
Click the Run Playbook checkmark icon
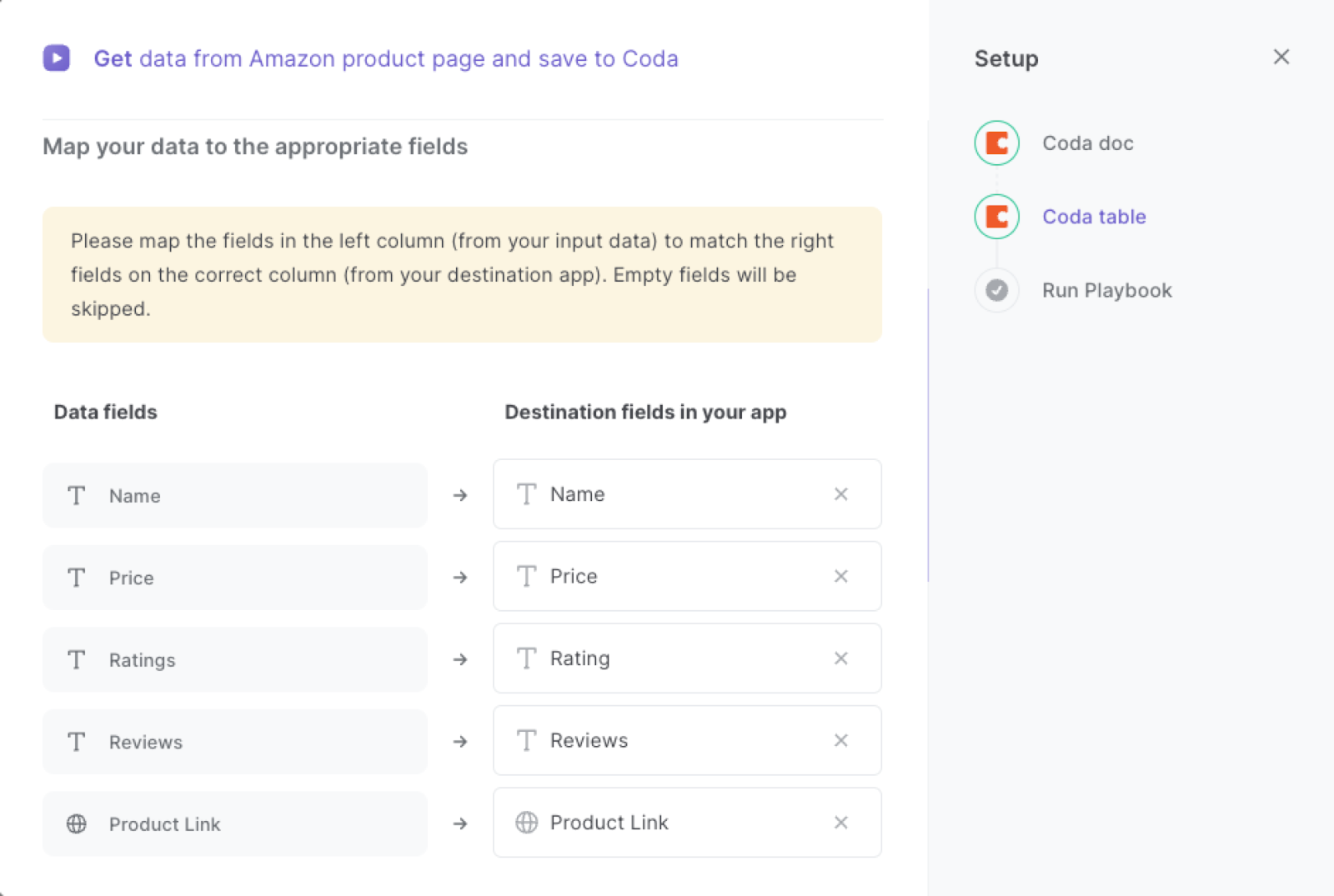(x=996, y=290)
